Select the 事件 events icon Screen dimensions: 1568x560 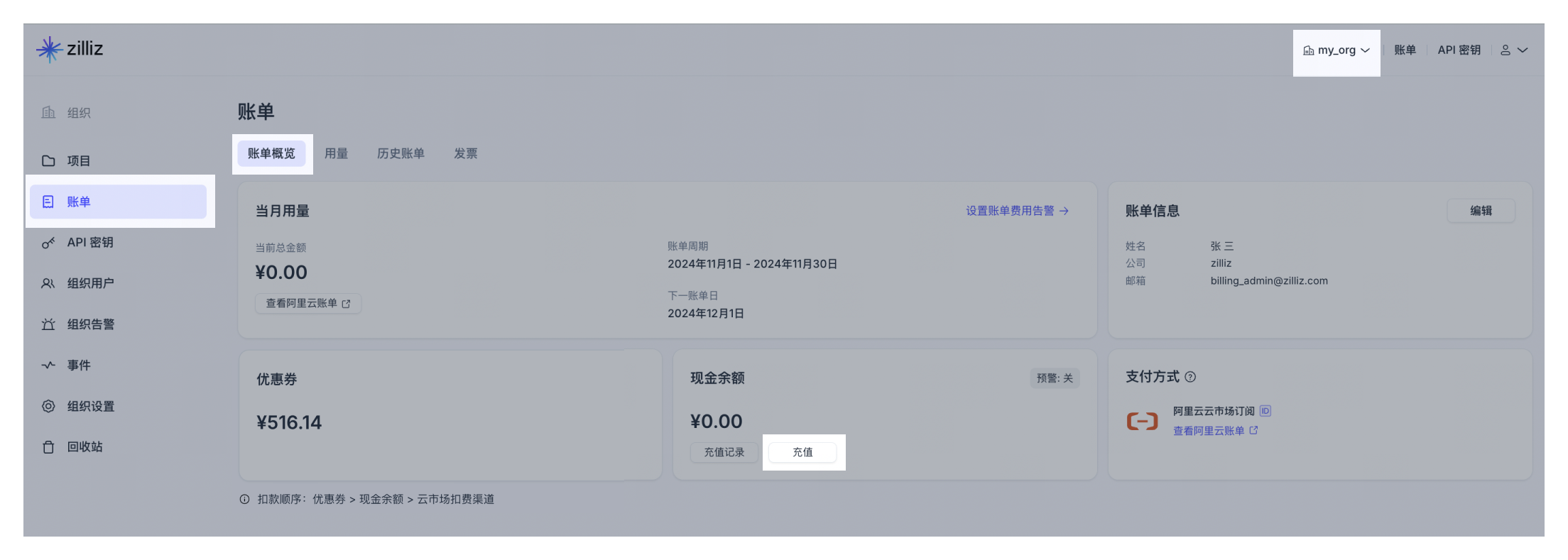(x=48, y=365)
